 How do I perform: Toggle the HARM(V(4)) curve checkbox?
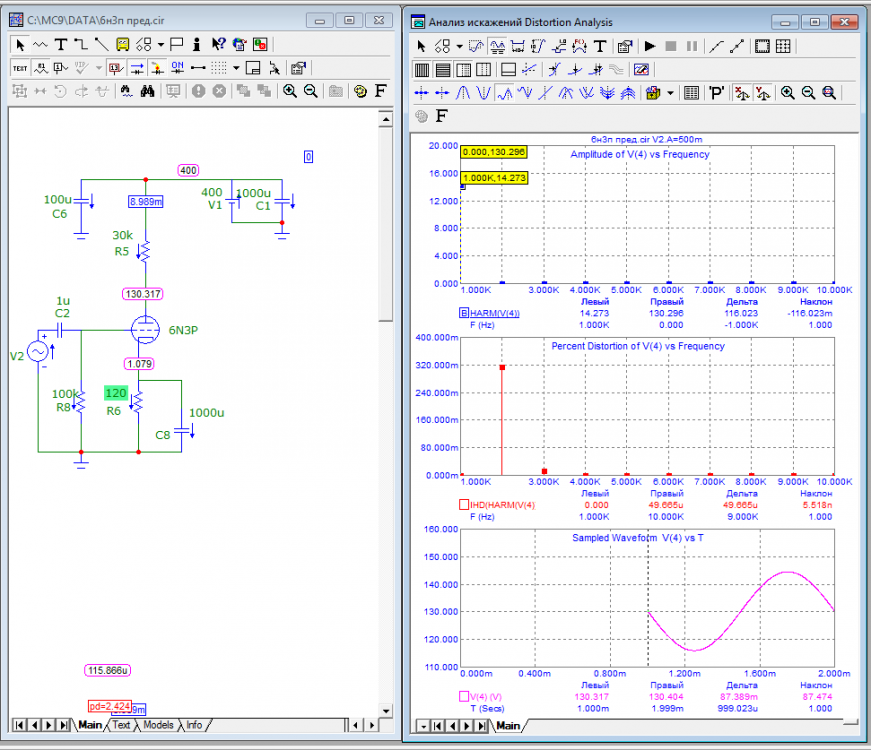(464, 313)
